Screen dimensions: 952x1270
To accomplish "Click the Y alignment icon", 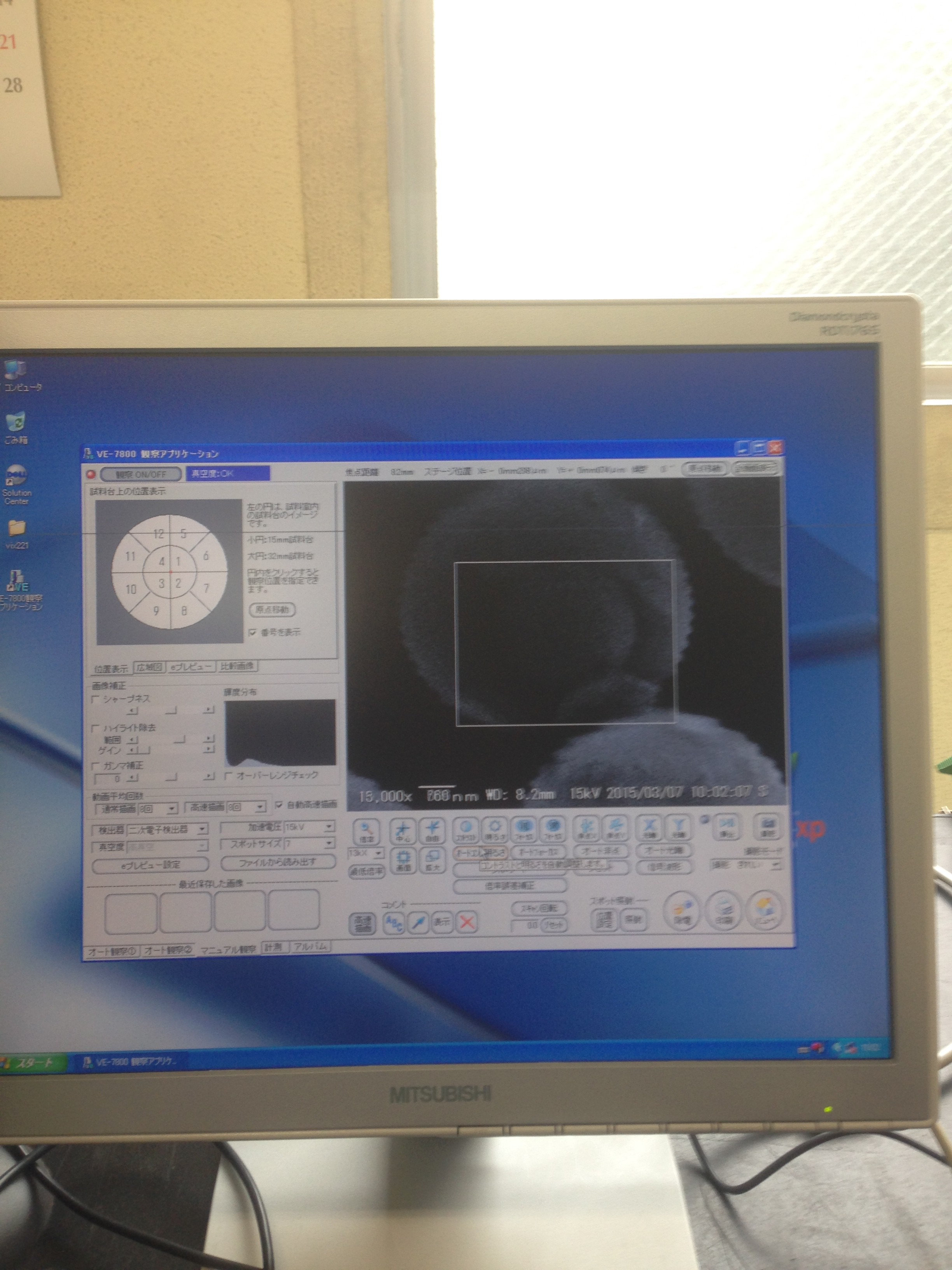I will pyautogui.click(x=678, y=828).
